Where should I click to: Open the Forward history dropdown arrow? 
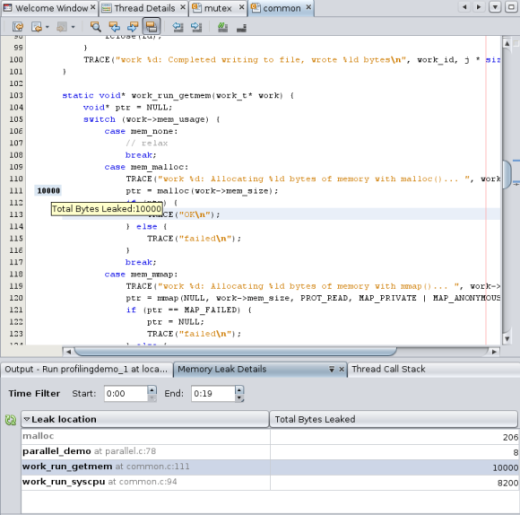[73, 27]
